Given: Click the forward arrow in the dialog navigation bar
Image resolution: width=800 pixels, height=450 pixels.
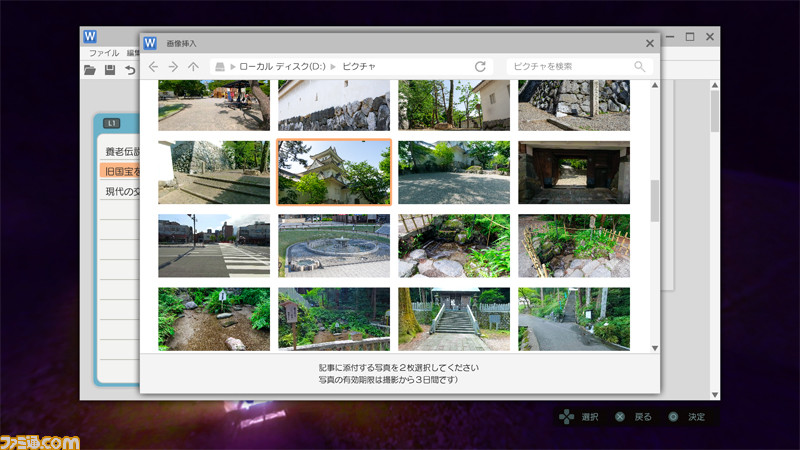Looking at the screenshot, I should [x=173, y=67].
